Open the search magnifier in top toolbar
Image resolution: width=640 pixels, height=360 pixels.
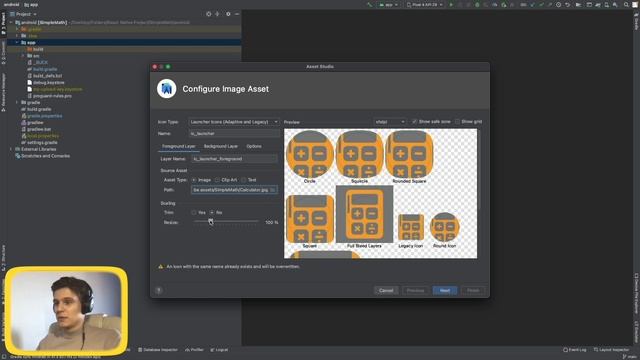coord(626,4)
